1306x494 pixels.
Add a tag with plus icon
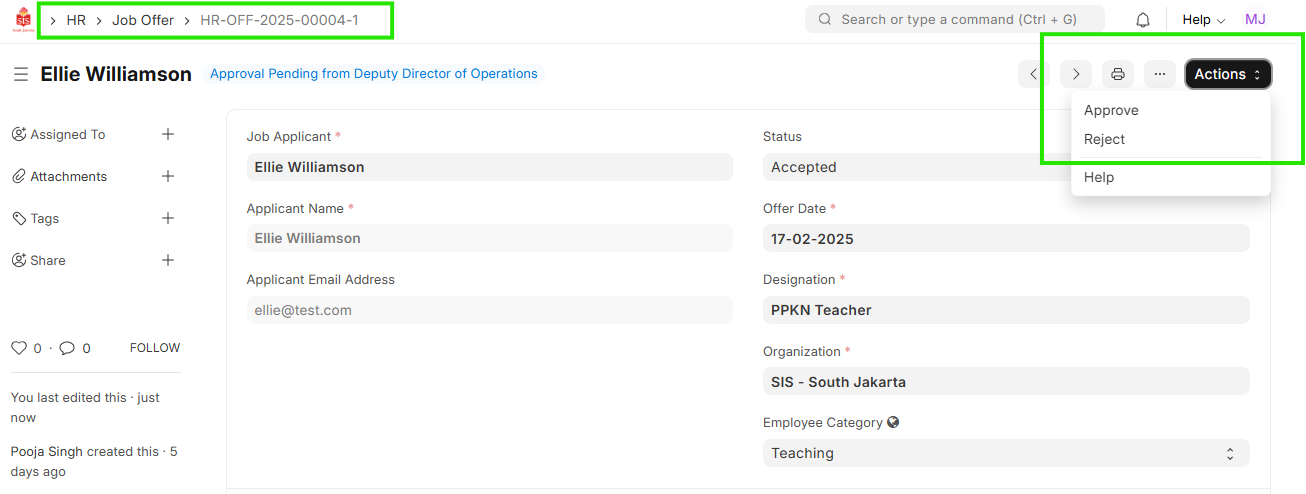(168, 218)
